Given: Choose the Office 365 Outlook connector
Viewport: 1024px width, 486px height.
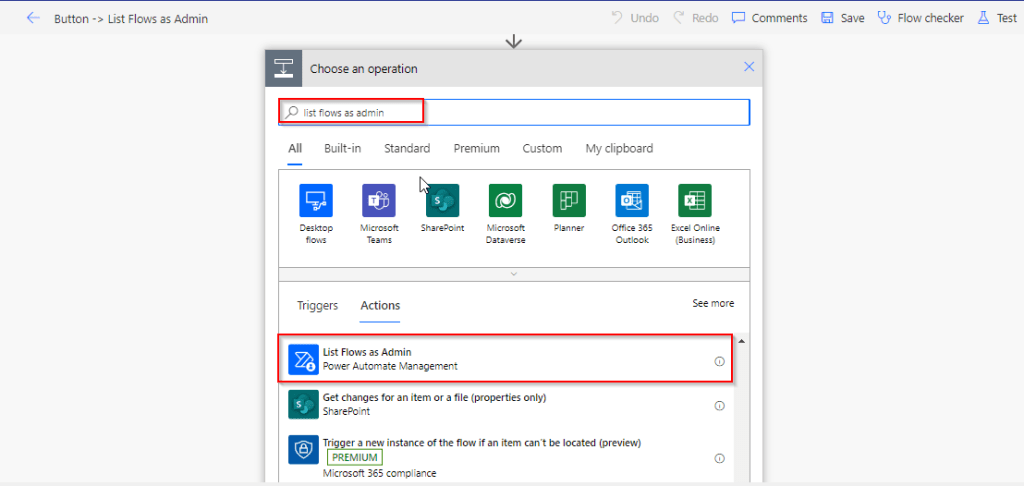Looking at the screenshot, I should 632,201.
